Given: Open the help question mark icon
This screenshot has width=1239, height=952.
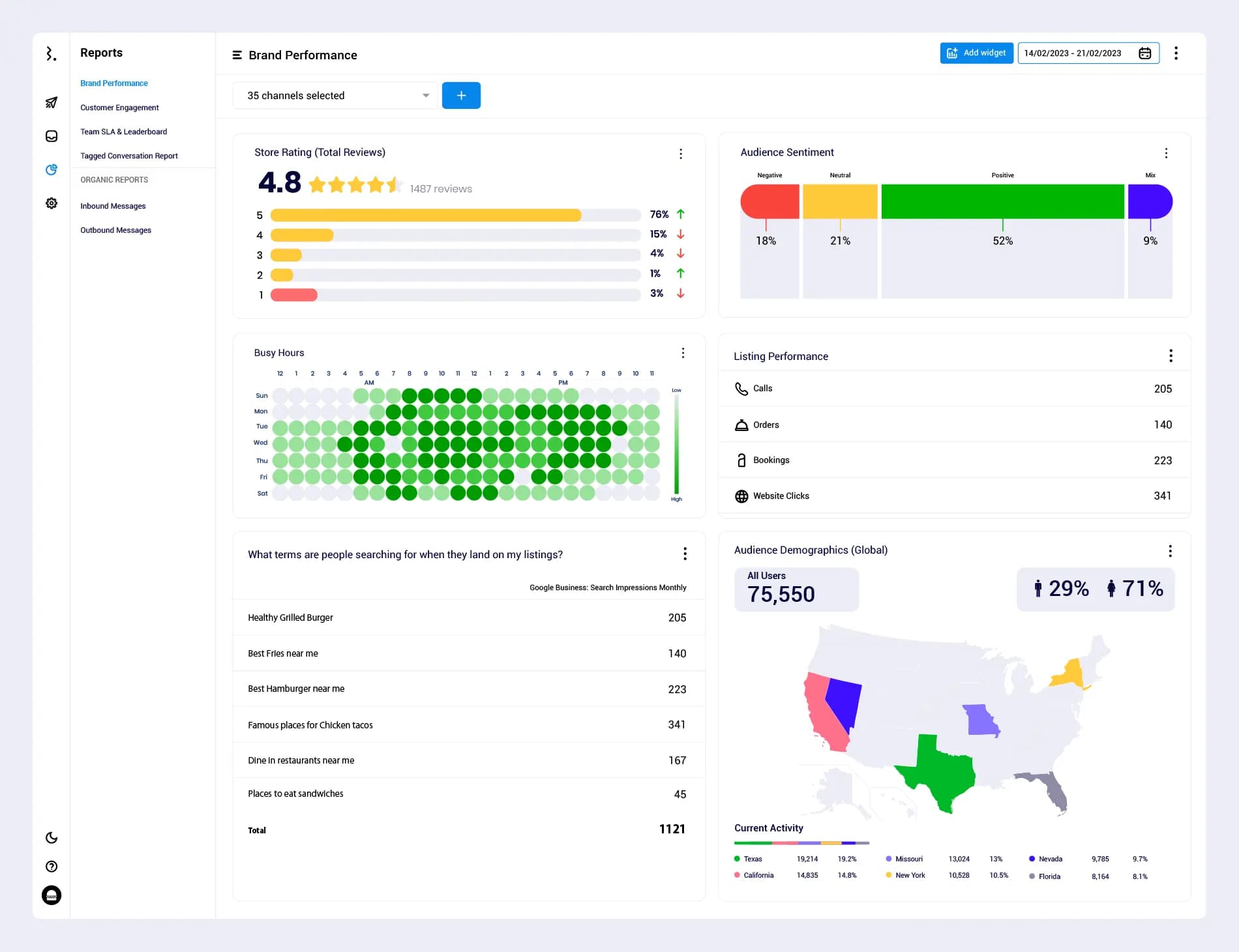Looking at the screenshot, I should click(x=52, y=867).
